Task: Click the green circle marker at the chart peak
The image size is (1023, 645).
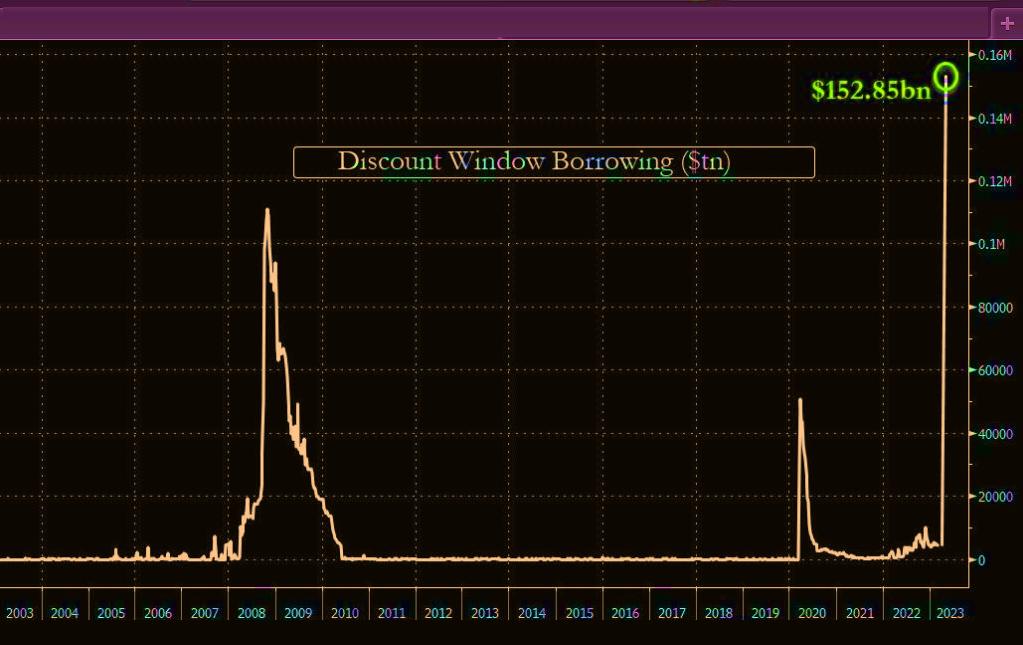Action: click(x=946, y=77)
